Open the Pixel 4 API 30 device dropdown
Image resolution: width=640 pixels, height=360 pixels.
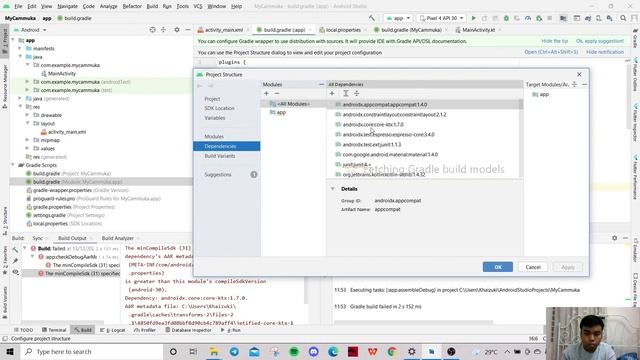tap(442, 18)
